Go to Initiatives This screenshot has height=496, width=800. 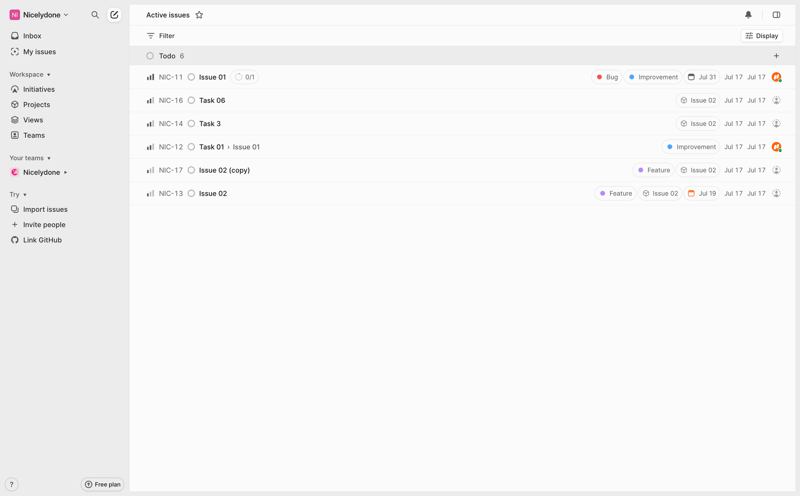pos(39,89)
